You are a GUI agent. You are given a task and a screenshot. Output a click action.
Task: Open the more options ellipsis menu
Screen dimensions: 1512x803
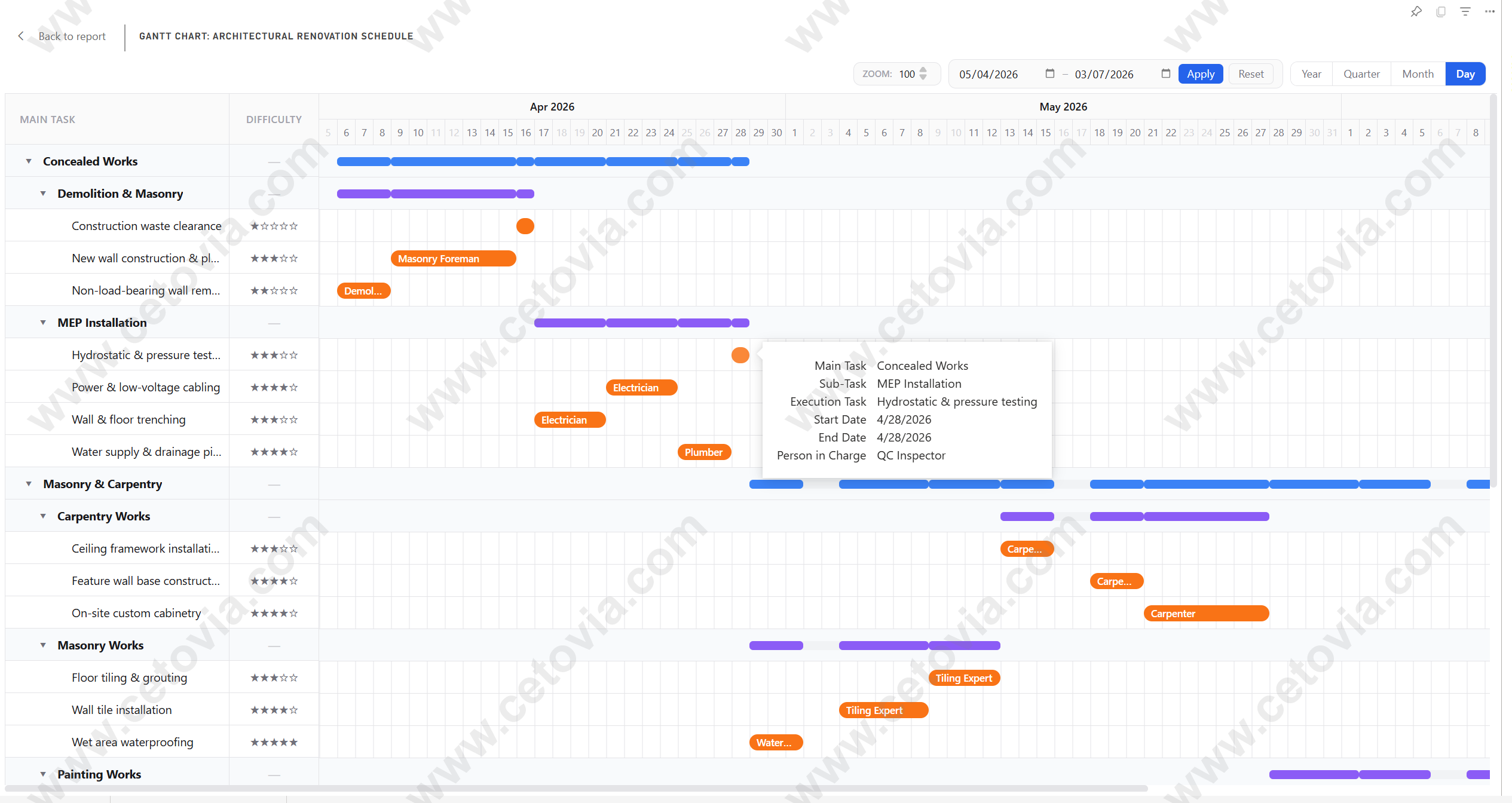1490,11
